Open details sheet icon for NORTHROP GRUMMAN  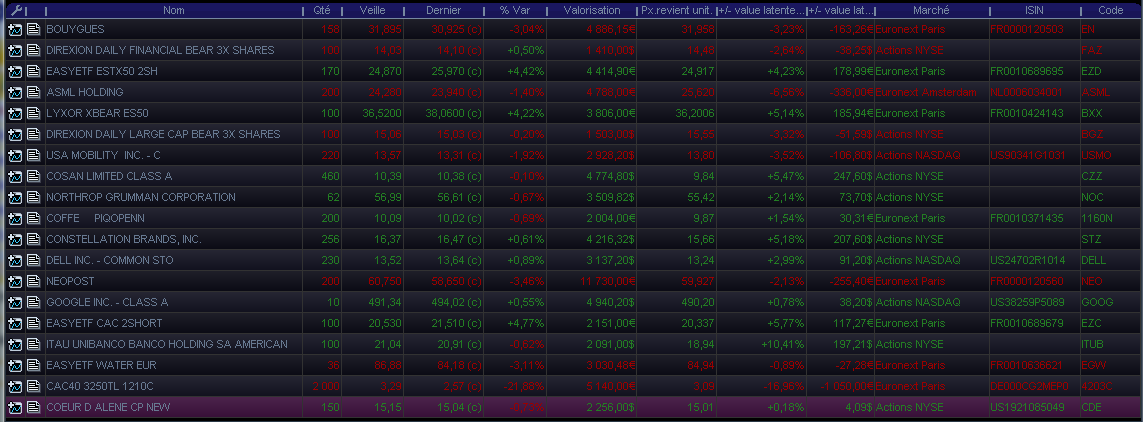pyautogui.click(x=34, y=198)
